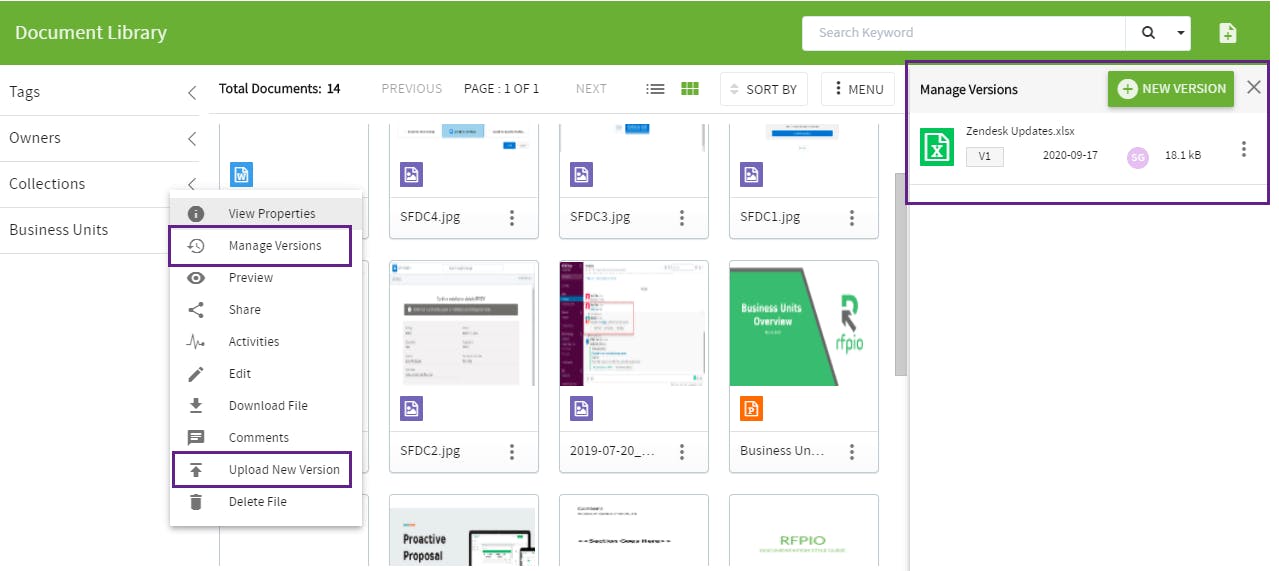This screenshot has width=1279, height=571.
Task: Open options menu for SFDC3.jpg
Action: (682, 217)
